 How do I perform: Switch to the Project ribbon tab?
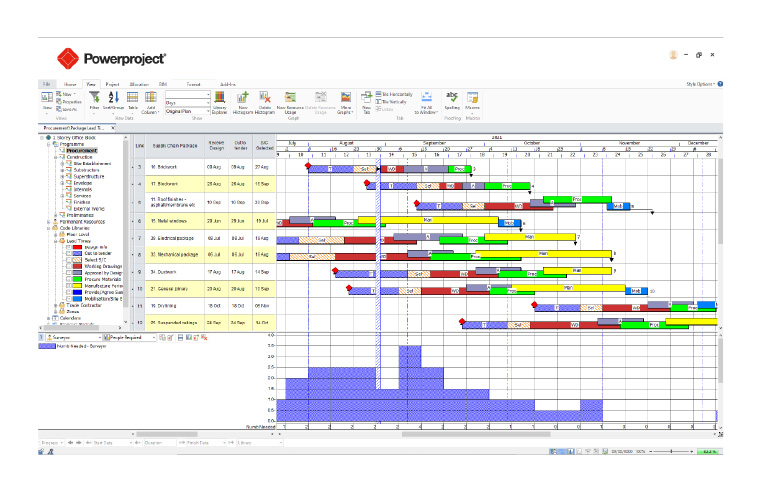(x=112, y=85)
